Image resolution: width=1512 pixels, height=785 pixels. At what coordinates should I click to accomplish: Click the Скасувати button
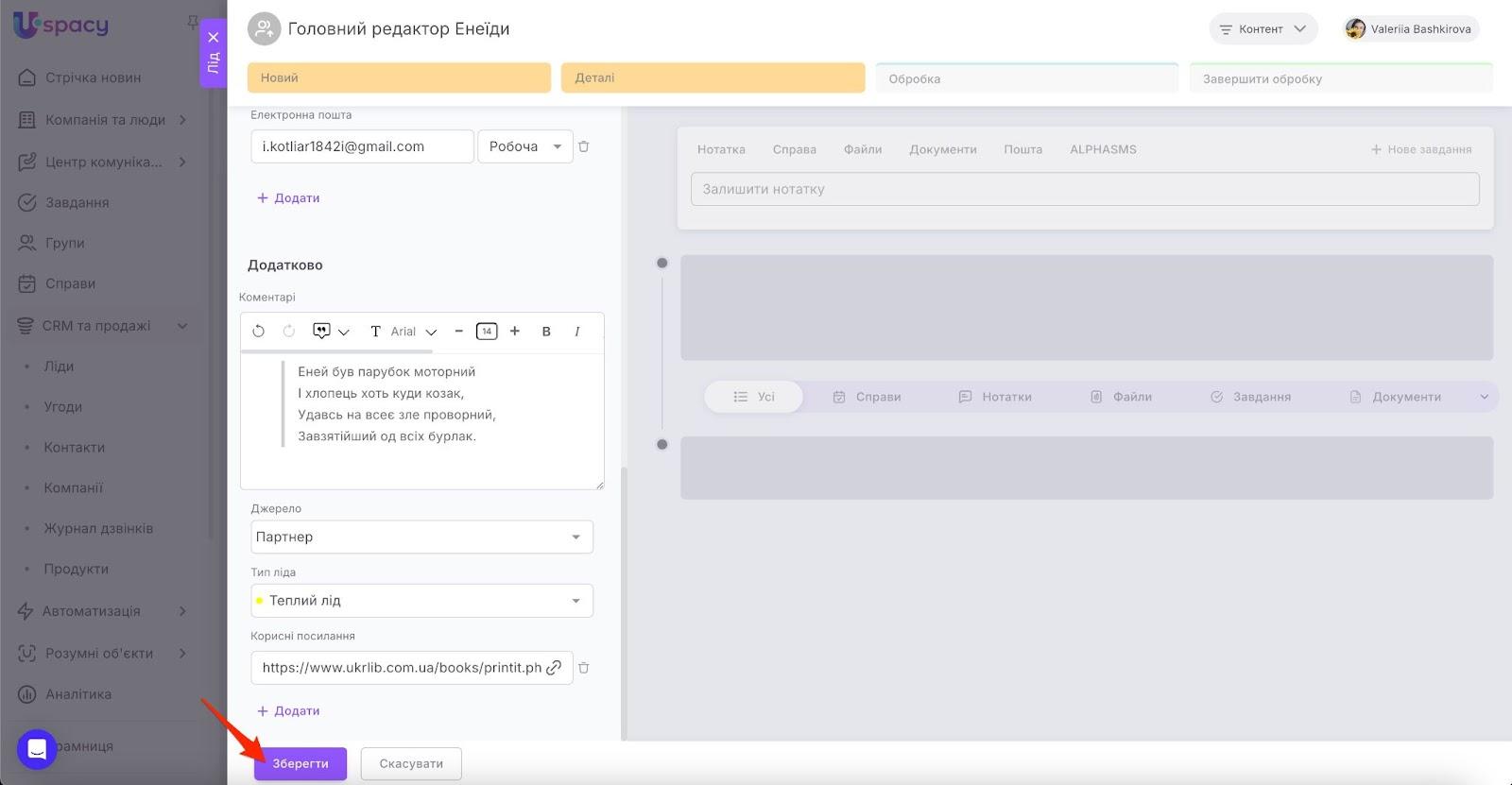click(411, 763)
